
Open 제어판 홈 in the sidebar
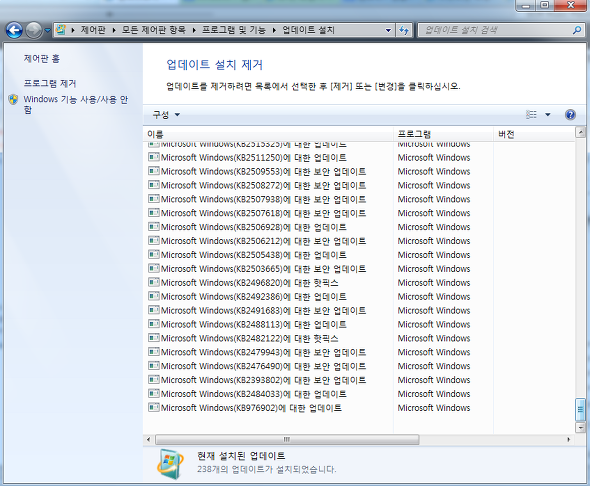[42, 59]
